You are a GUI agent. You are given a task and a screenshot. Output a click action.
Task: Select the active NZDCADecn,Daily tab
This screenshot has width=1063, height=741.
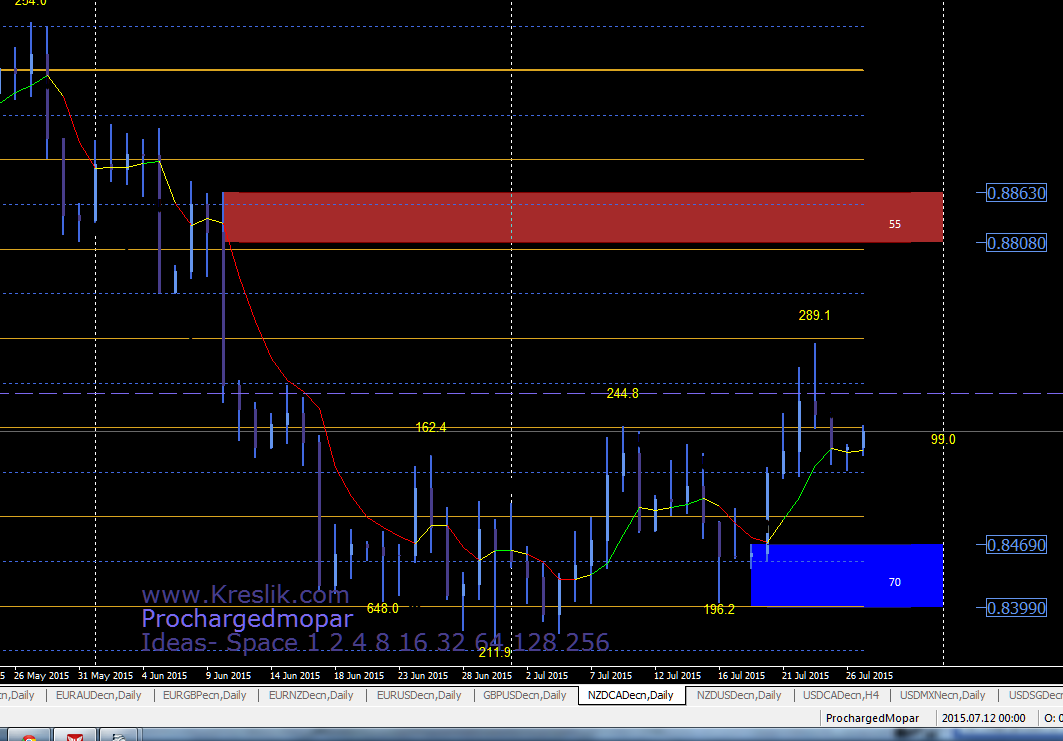tap(630, 695)
